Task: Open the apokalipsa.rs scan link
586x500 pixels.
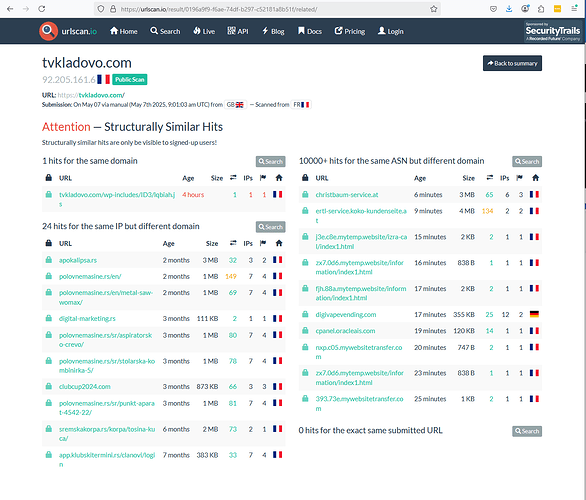Action: pos(78,260)
